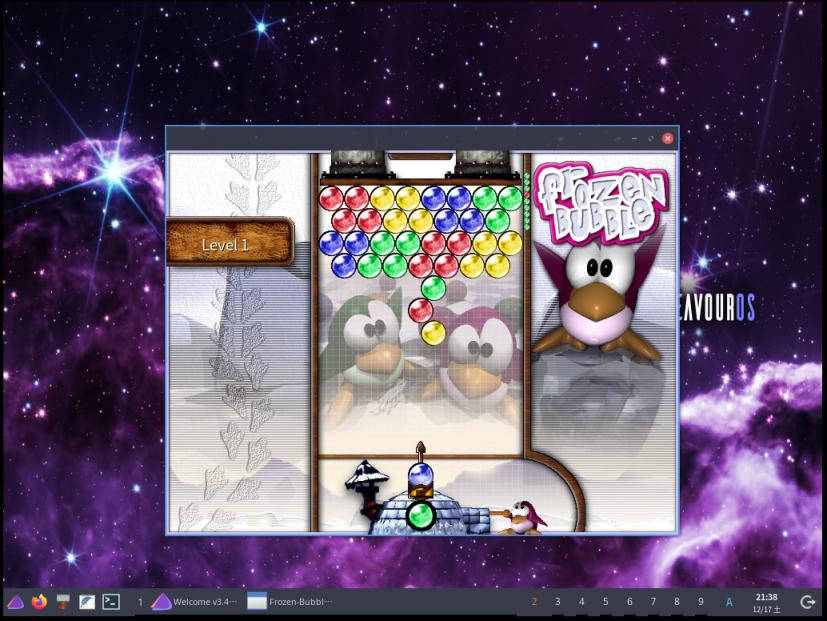The height and width of the screenshot is (621, 827).
Task: Click the keyboard layout indicator A
Action: 729,602
